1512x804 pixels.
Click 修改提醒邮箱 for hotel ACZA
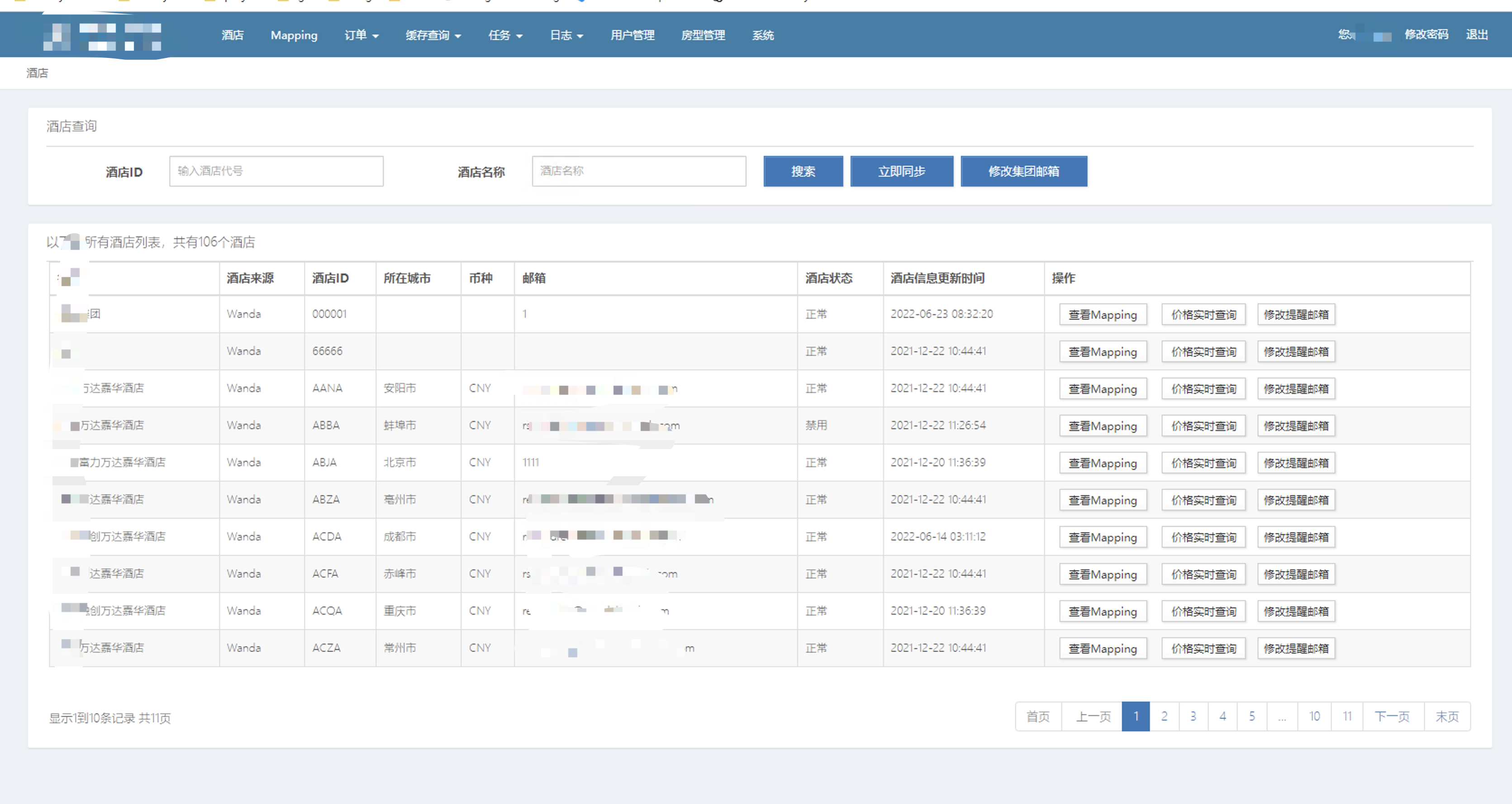[1295, 648]
